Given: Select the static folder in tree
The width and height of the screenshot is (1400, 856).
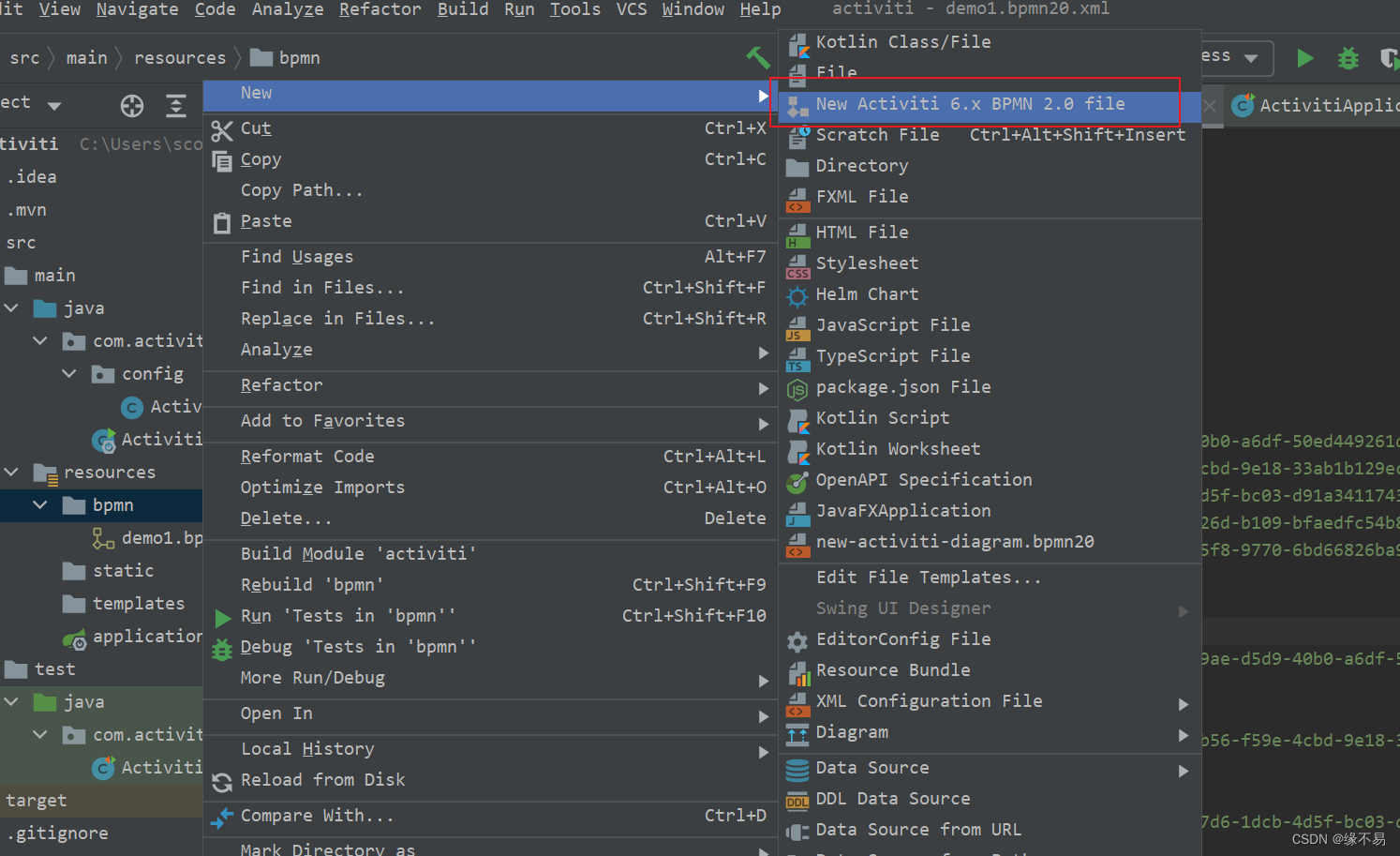Looking at the screenshot, I should point(108,571).
